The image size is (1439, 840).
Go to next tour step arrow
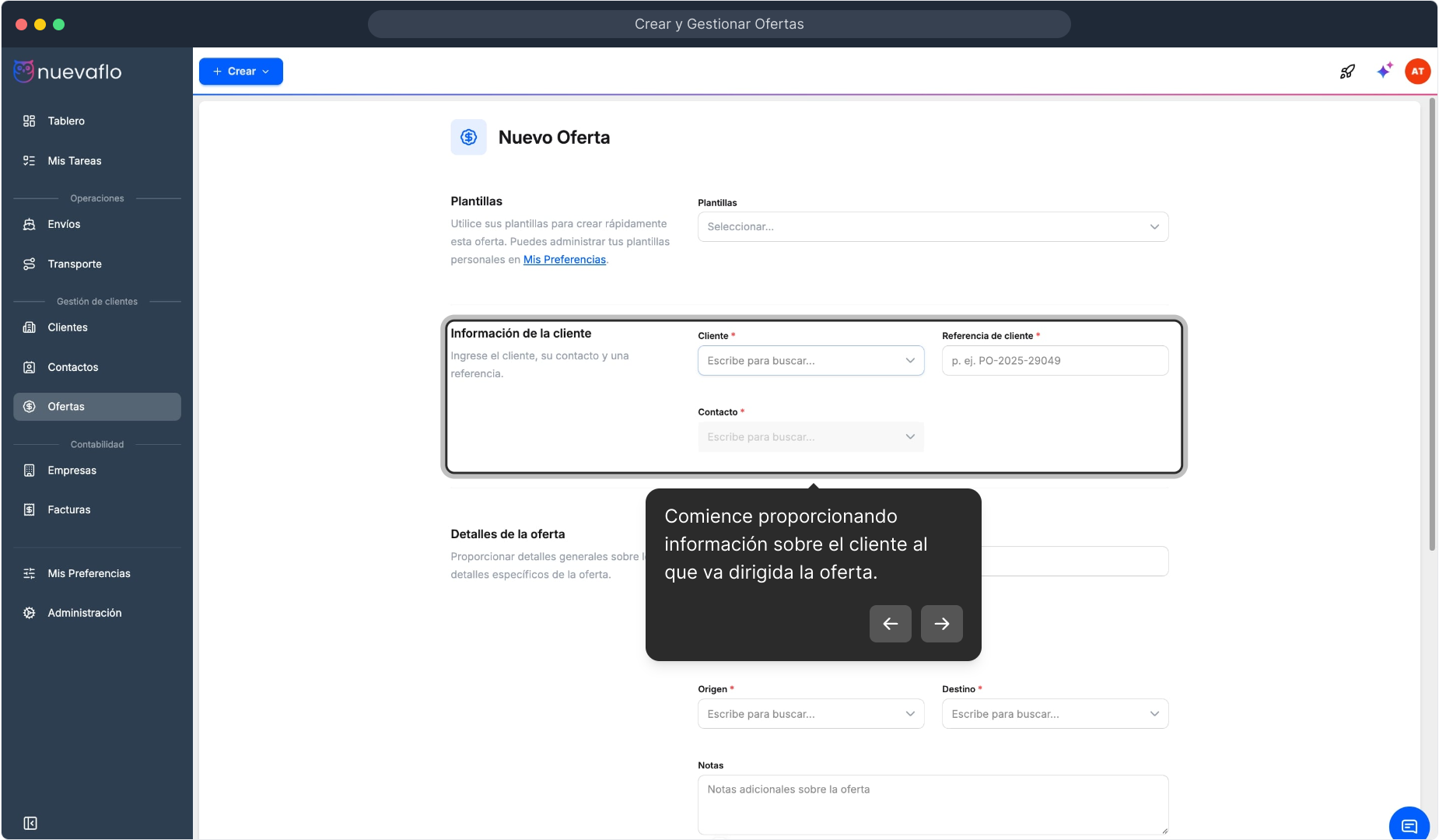[x=941, y=624]
